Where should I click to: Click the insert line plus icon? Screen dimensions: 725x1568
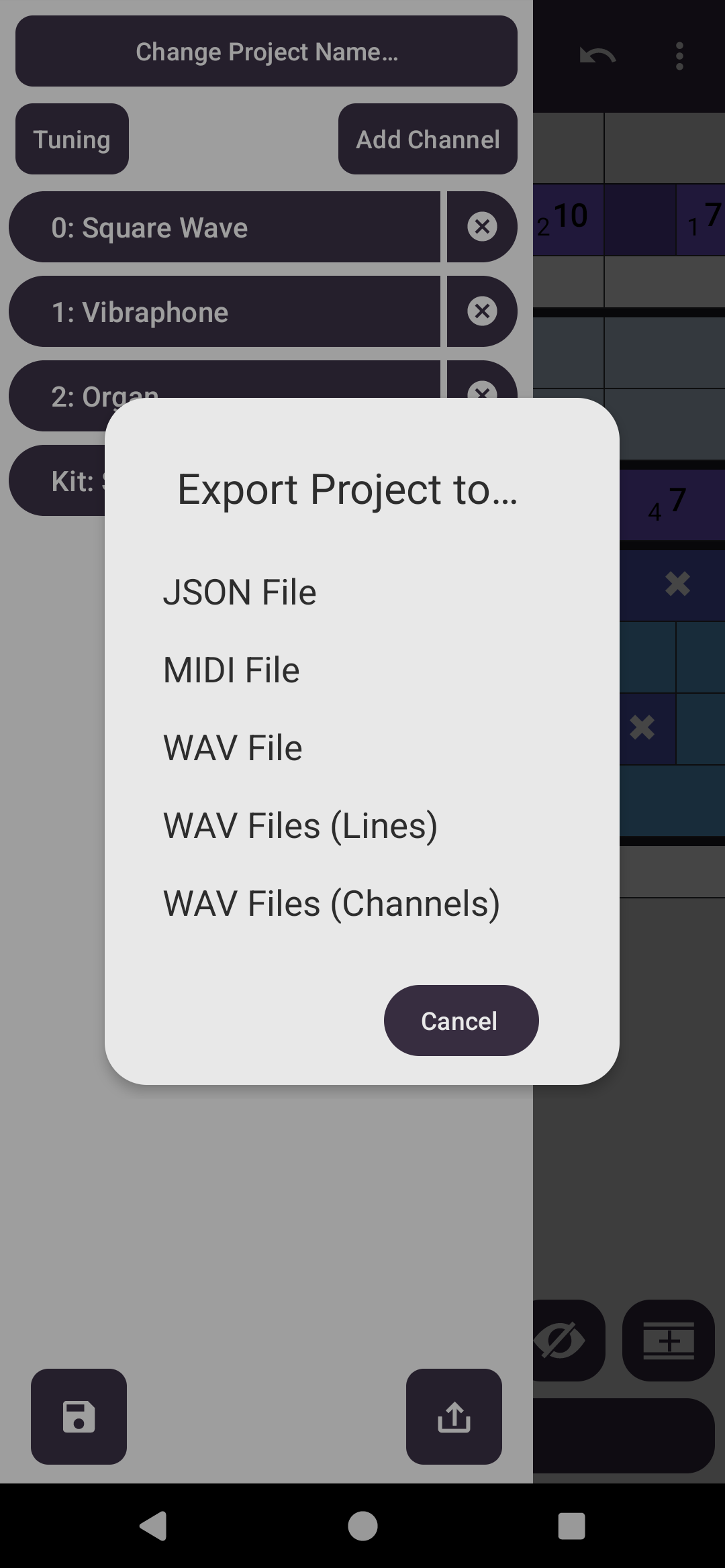click(669, 1340)
